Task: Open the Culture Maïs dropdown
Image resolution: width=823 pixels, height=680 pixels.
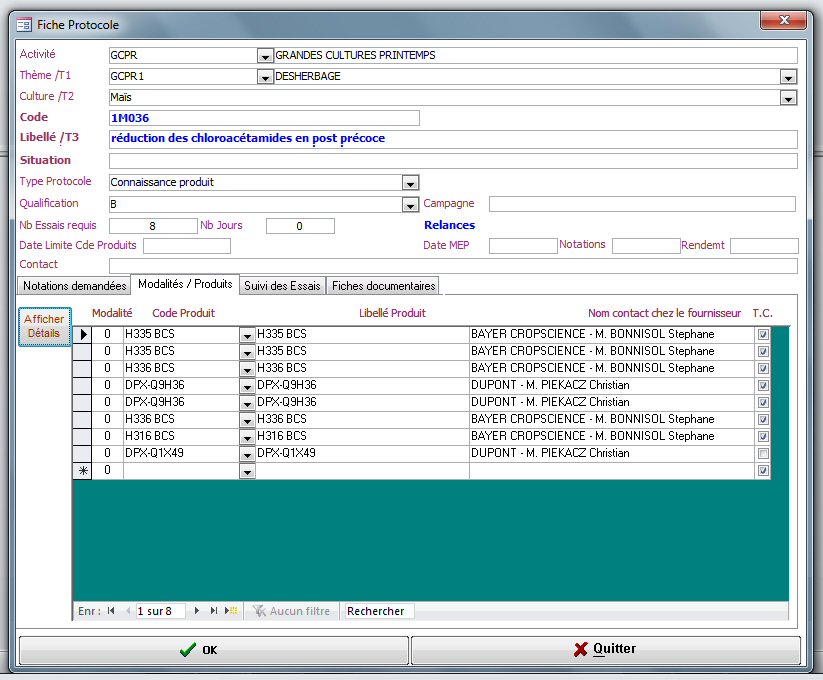Action: (788, 98)
